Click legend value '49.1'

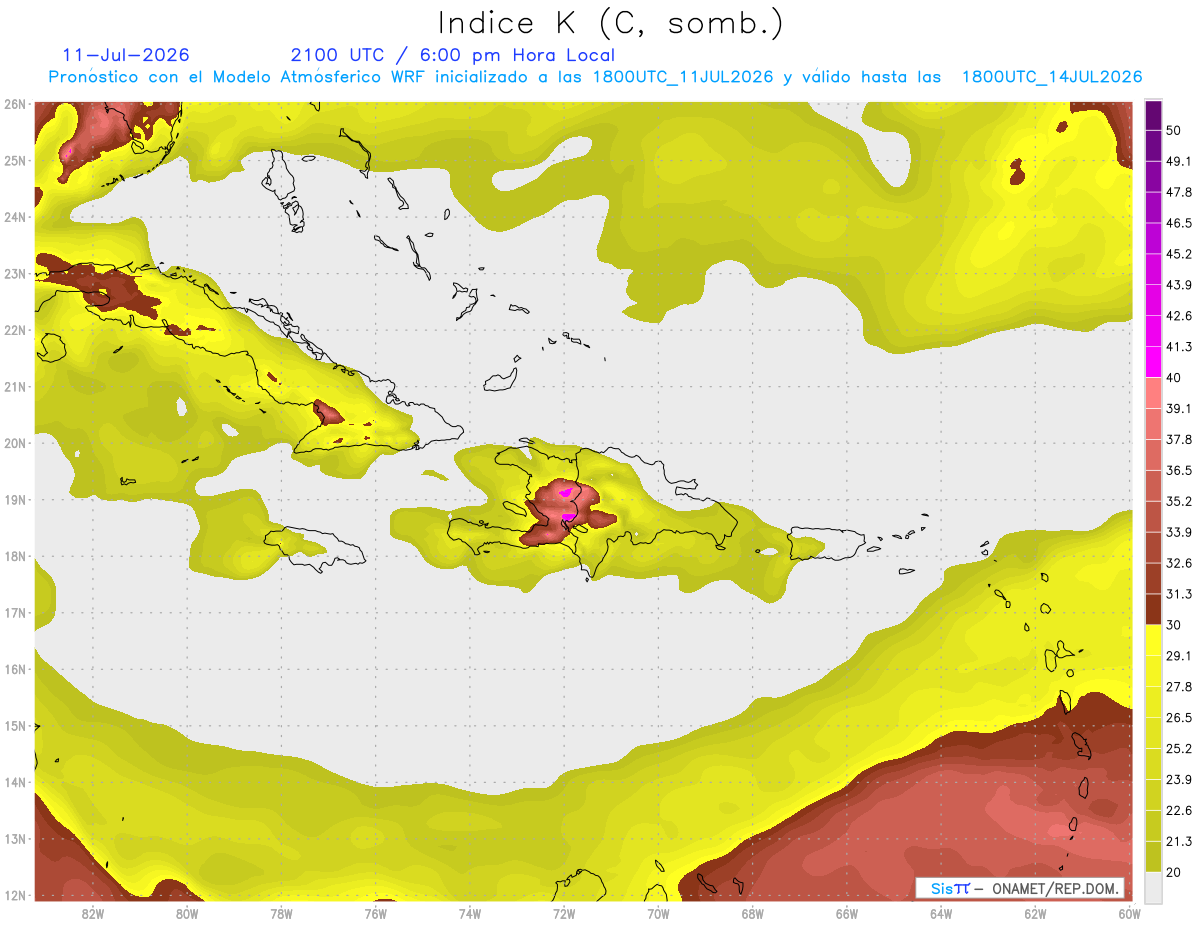coord(1179,161)
